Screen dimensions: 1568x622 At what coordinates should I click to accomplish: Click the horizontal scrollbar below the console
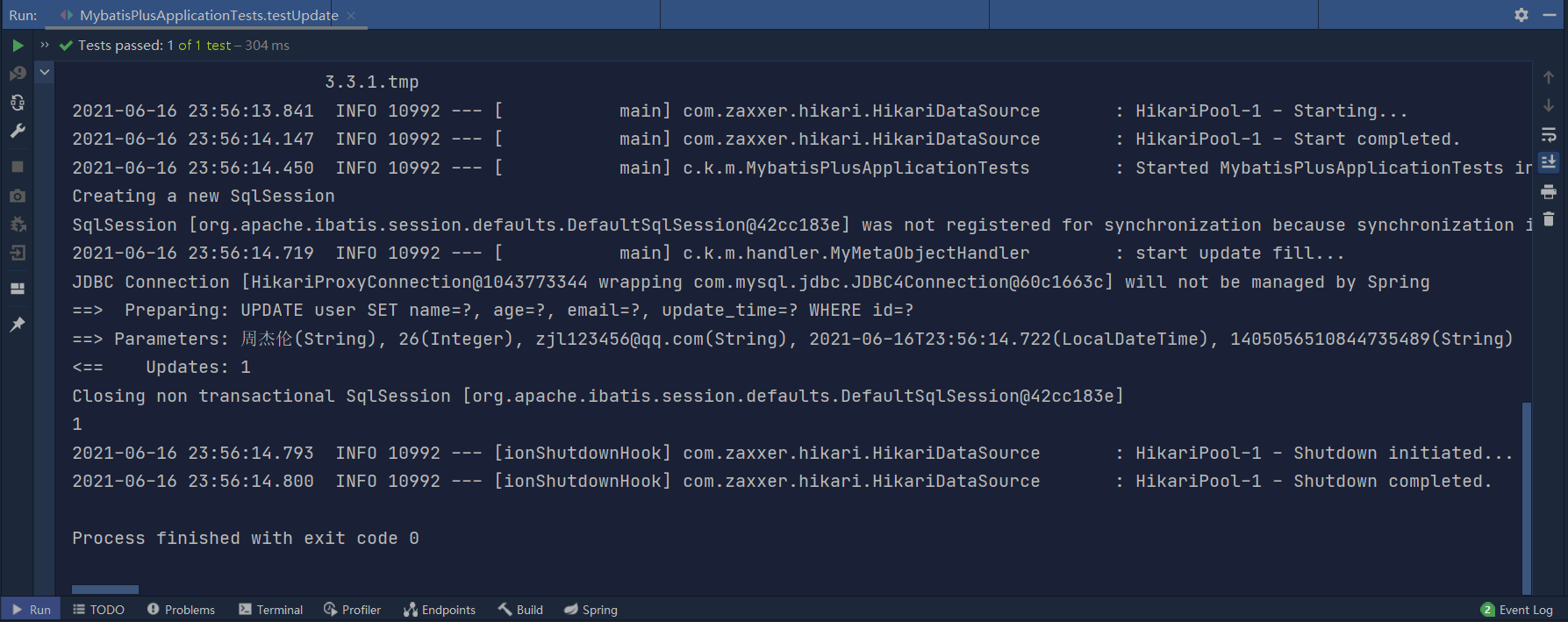coord(104,589)
